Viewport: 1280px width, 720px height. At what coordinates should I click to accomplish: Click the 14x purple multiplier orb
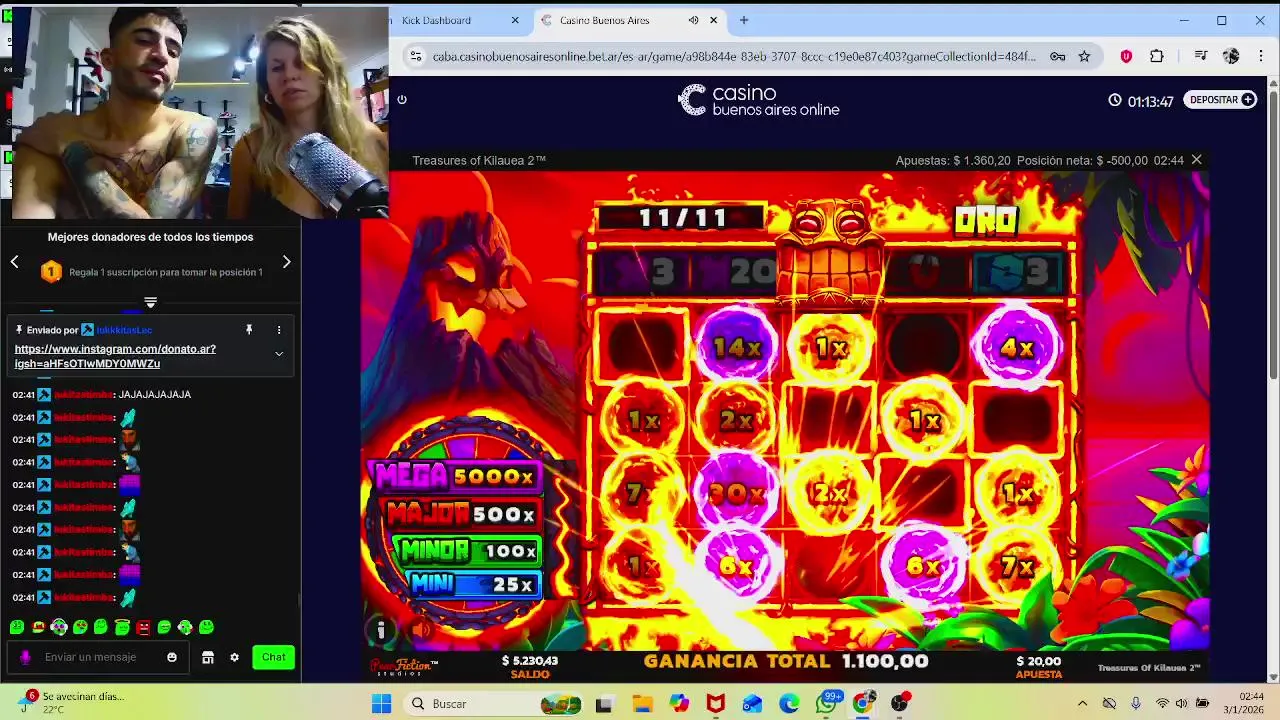click(736, 347)
